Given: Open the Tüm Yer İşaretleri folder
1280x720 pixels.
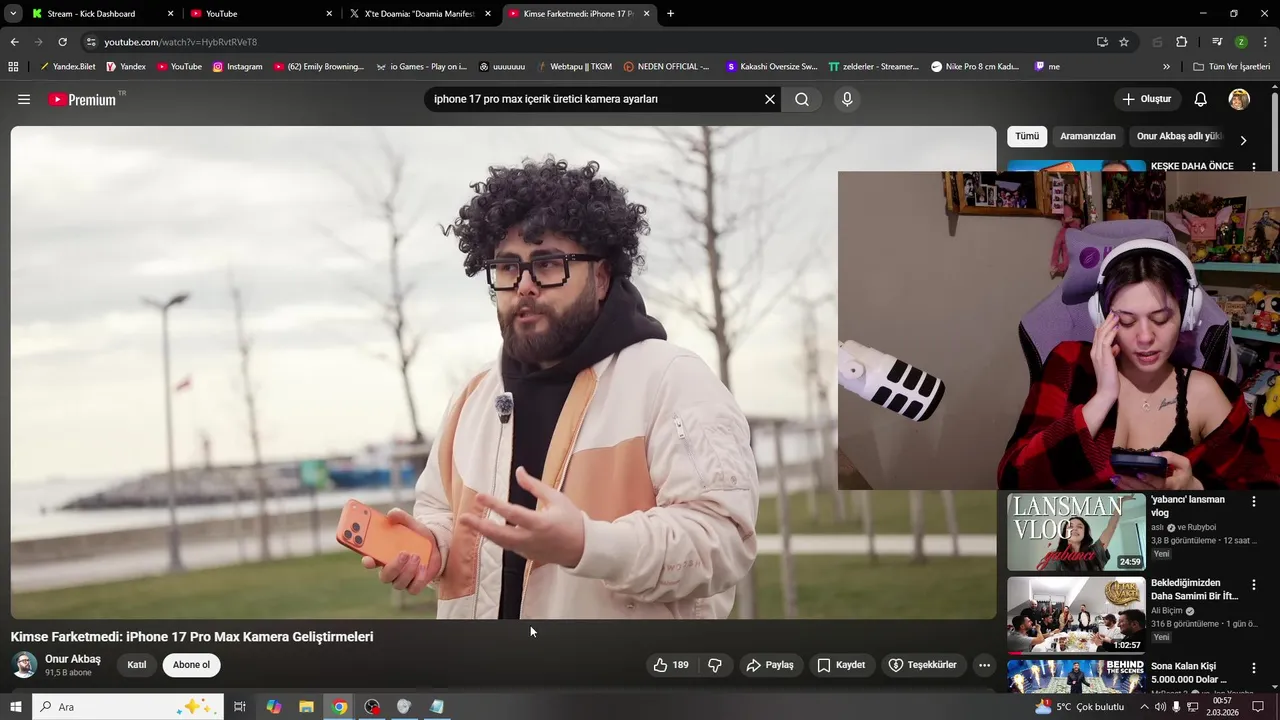Looking at the screenshot, I should [x=1231, y=67].
